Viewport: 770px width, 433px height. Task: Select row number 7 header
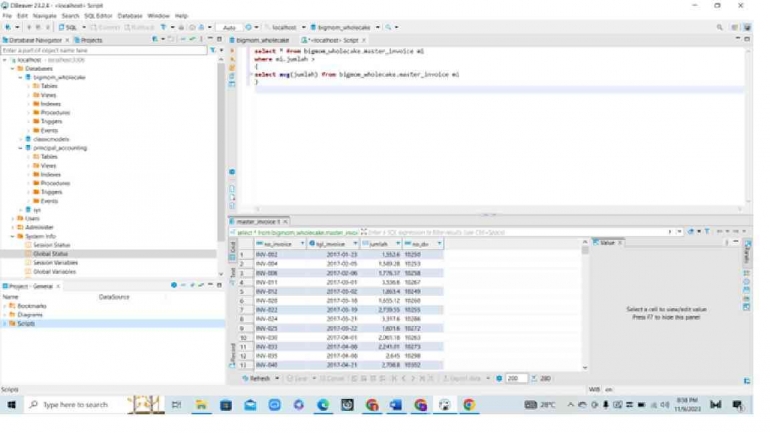tap(243, 310)
